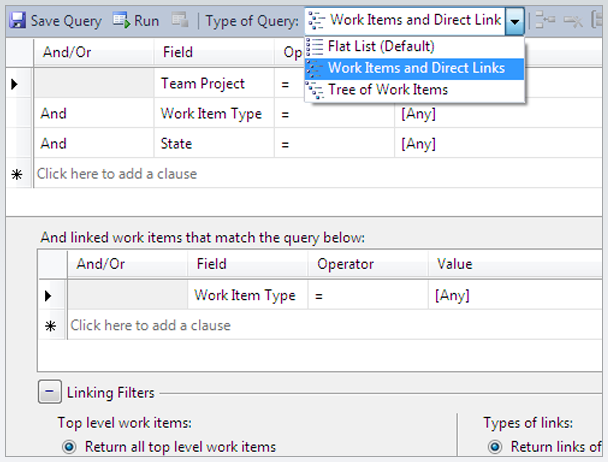This screenshot has height=462, width=608.
Task: Open the Type of Query combo box
Action: pyautogui.click(x=410, y=20)
